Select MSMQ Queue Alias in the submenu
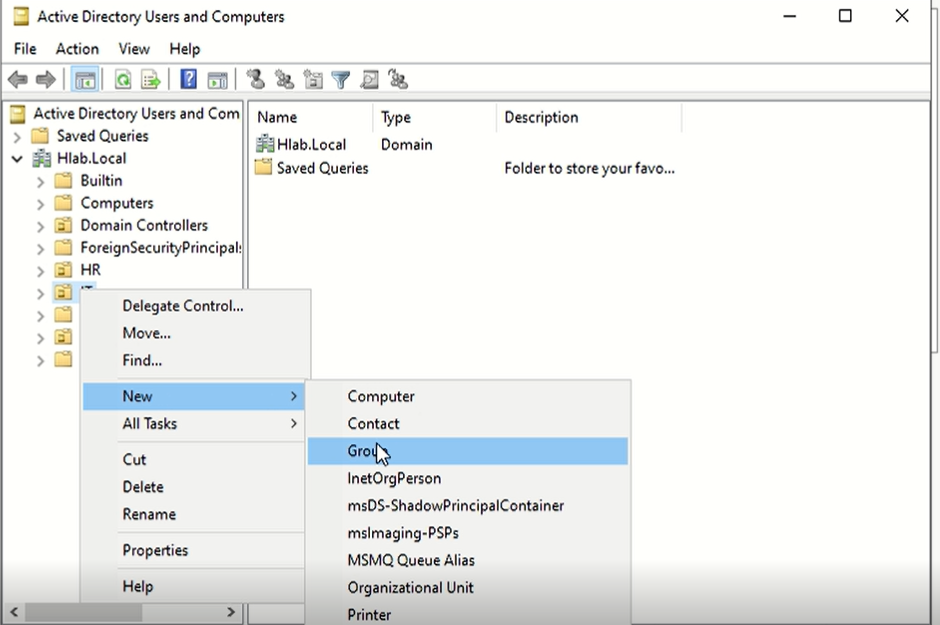This screenshot has height=625, width=940. [468, 560]
